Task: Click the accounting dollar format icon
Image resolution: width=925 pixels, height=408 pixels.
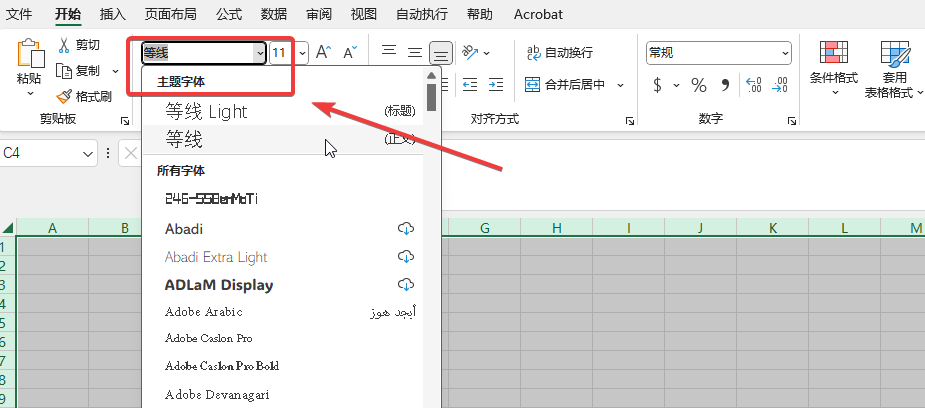Action: 658,85
